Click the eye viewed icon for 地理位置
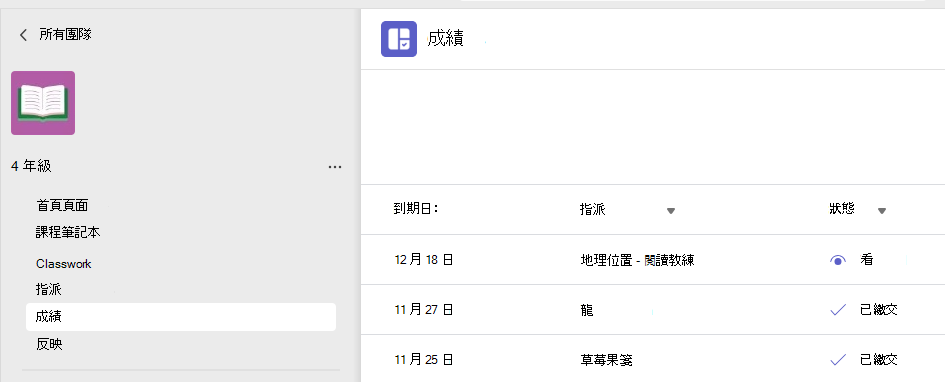The image size is (945, 382). (838, 260)
